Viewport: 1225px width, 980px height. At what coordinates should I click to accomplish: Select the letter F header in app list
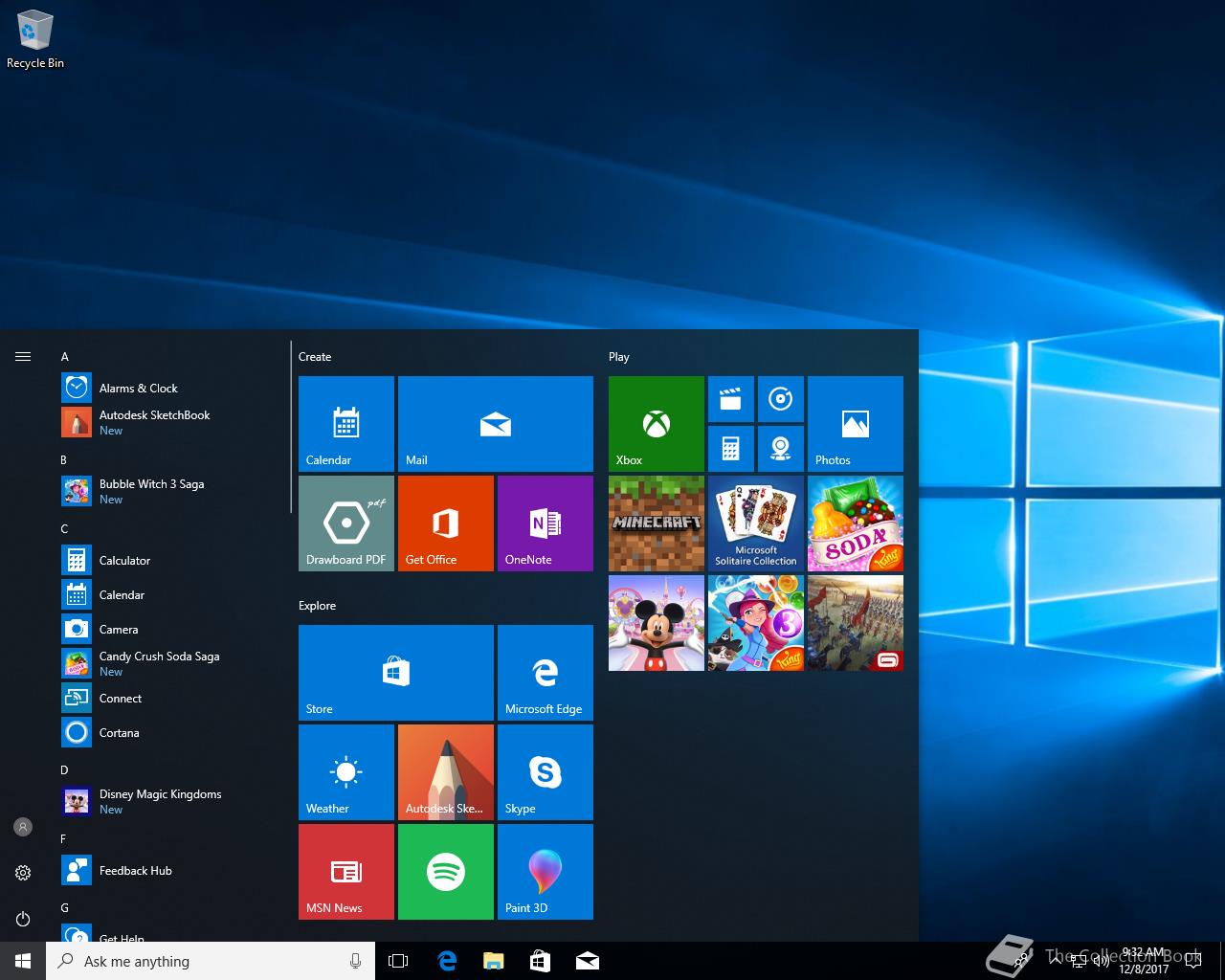(x=63, y=839)
